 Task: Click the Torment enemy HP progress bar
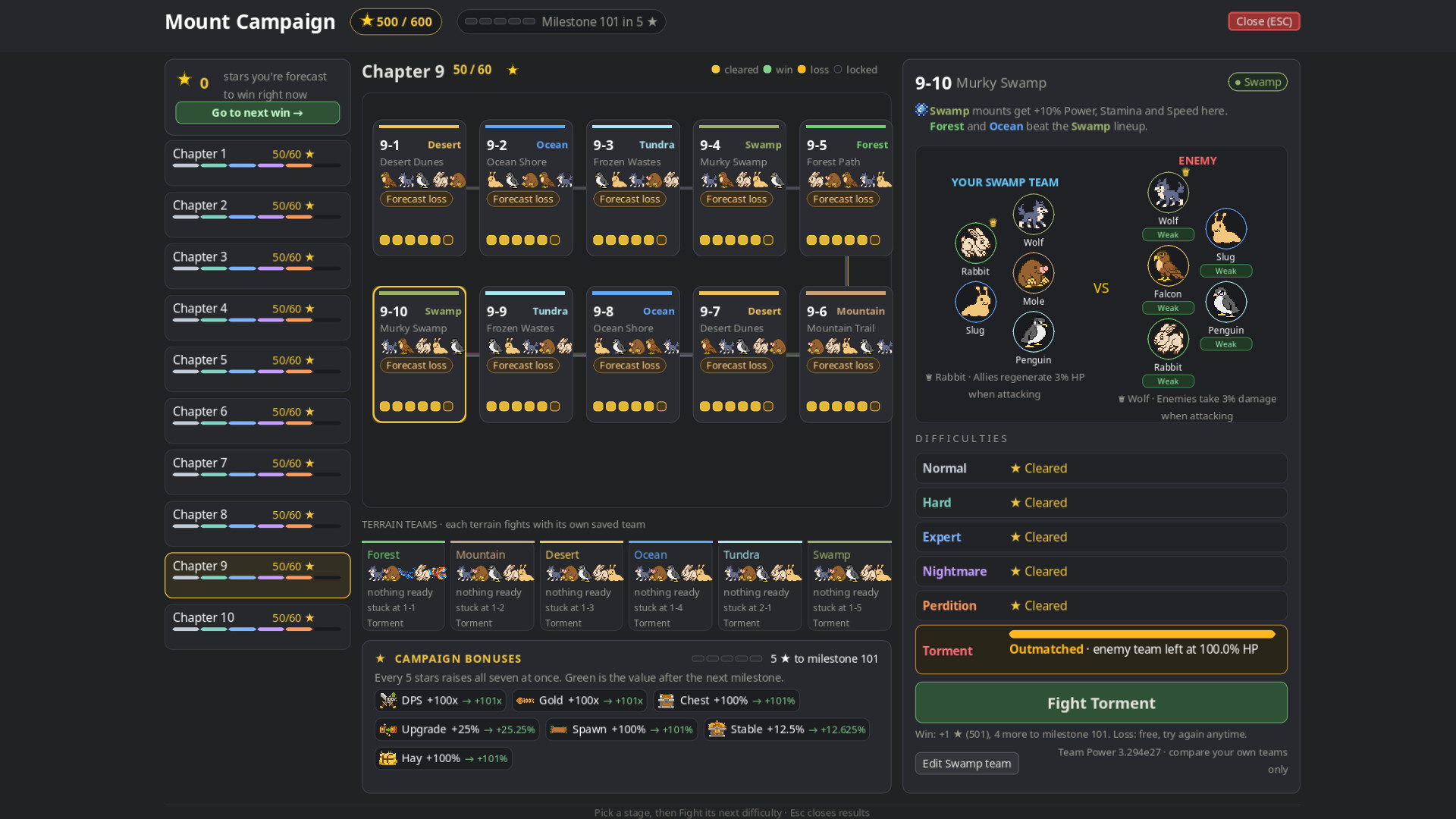tap(1142, 634)
